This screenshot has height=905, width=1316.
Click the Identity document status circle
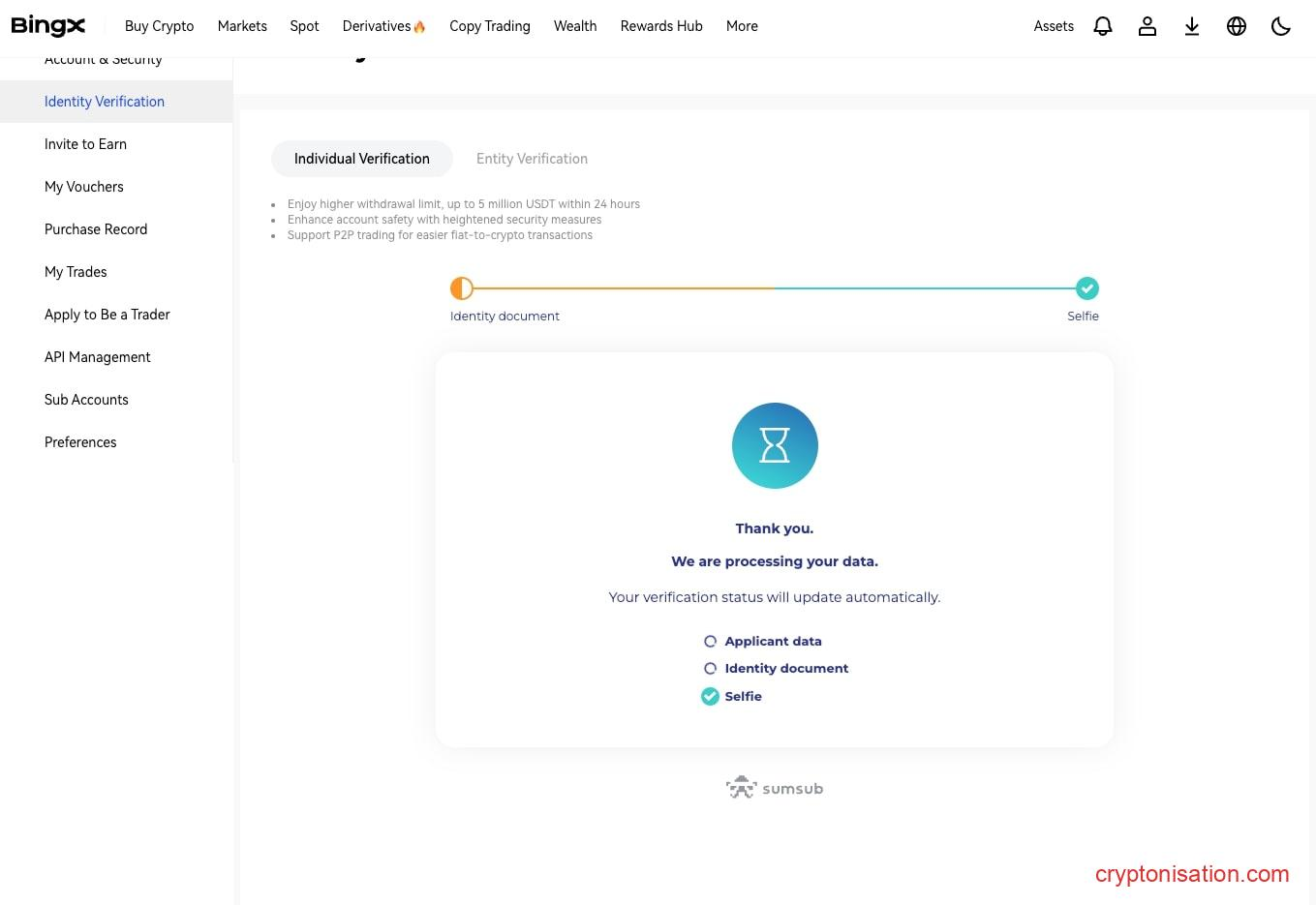(710, 668)
